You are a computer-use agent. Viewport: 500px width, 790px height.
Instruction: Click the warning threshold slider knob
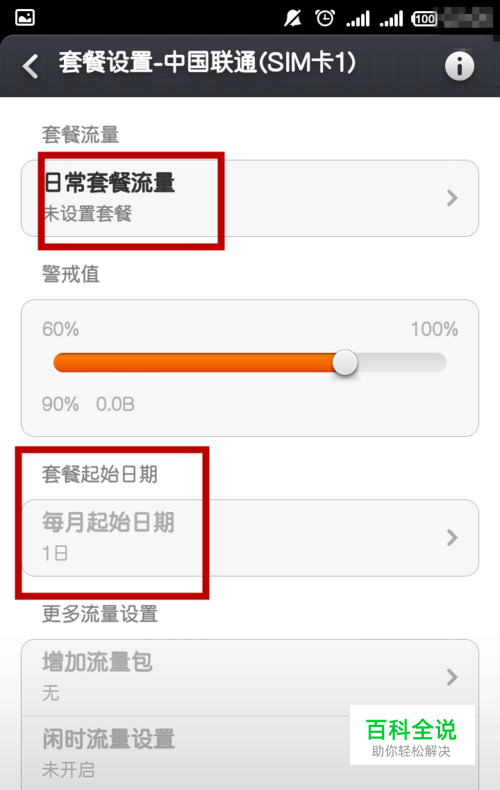345,363
